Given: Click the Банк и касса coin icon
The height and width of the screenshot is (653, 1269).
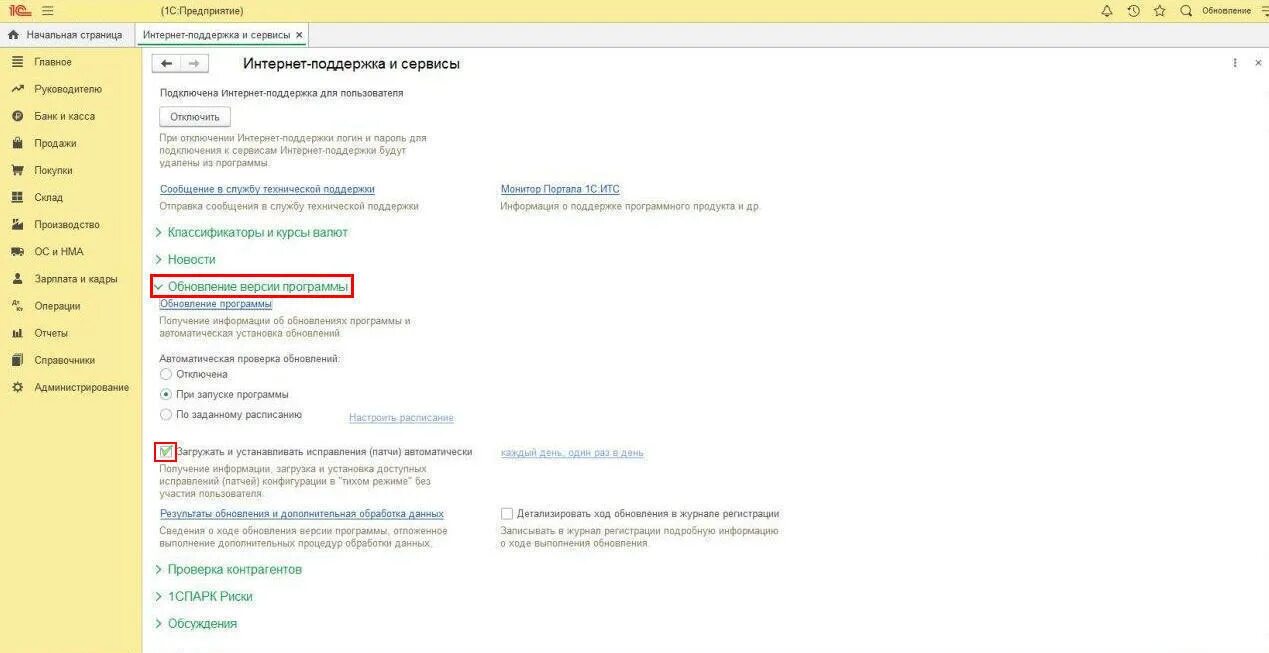Looking at the screenshot, I should click(17, 116).
